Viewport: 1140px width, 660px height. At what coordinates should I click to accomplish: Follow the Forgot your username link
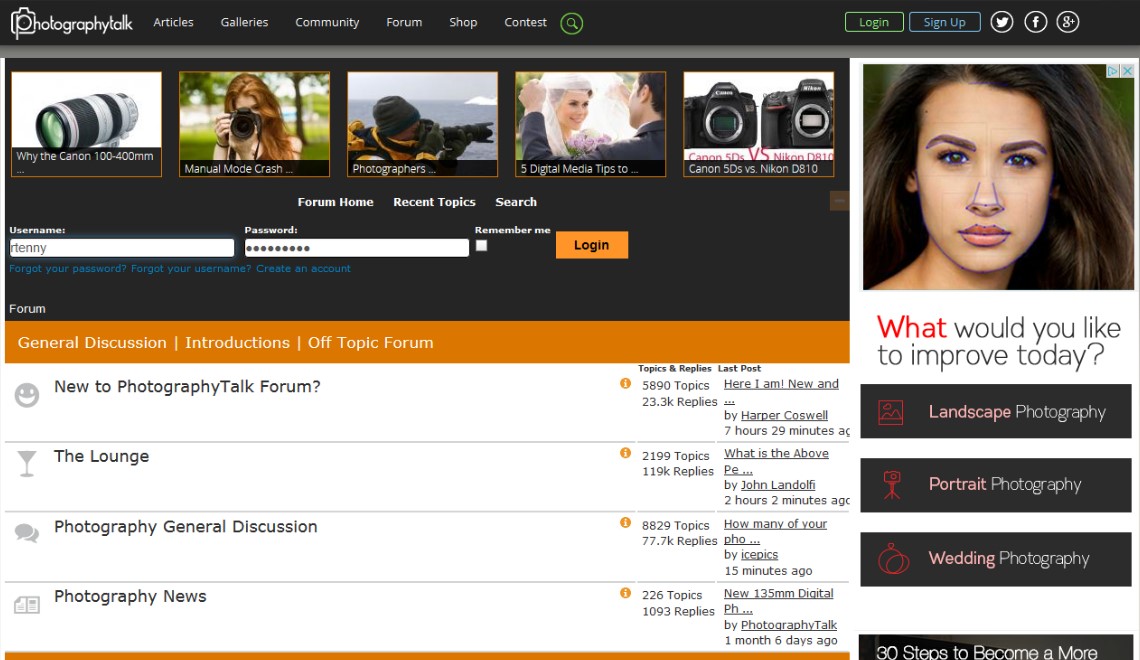point(191,269)
